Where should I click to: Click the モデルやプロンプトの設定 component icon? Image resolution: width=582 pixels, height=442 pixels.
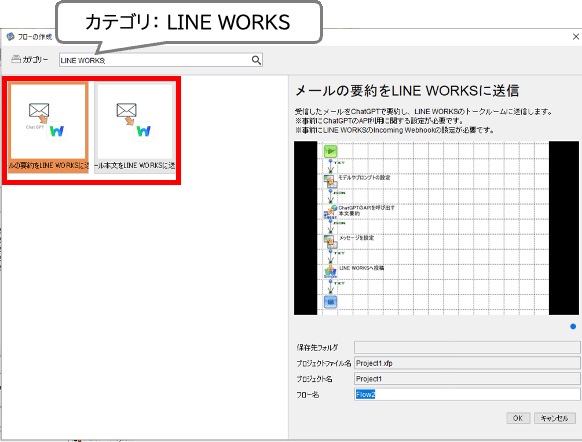(x=330, y=181)
